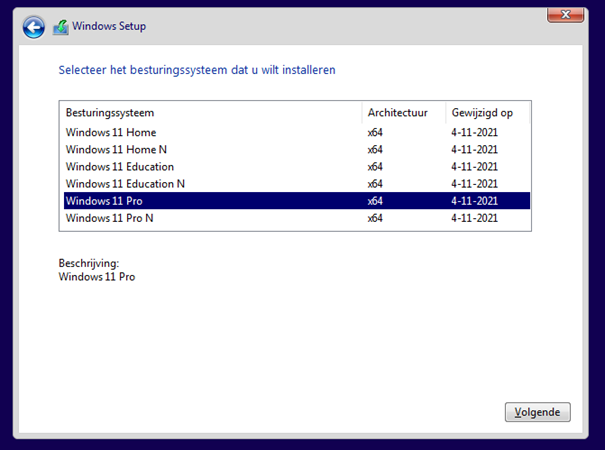
Task: Click date 4-11-2021 in Windows 11 Pro N row
Action: click(475, 218)
